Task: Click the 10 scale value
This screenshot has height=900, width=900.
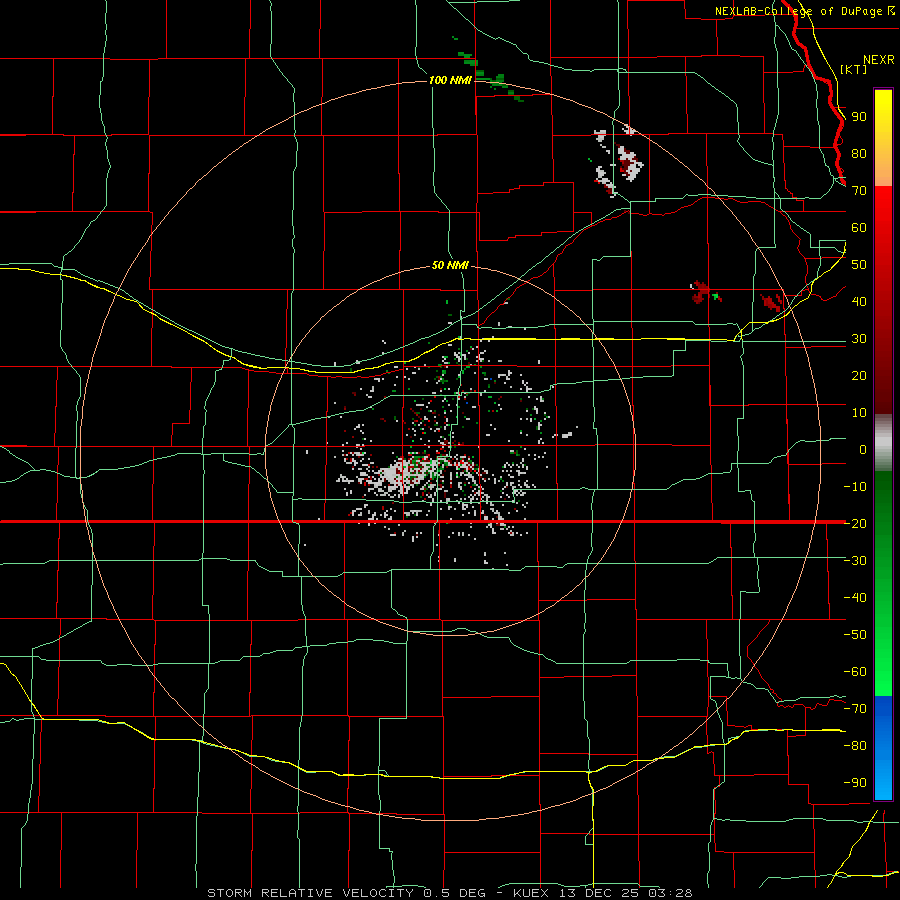Action: tap(859, 413)
